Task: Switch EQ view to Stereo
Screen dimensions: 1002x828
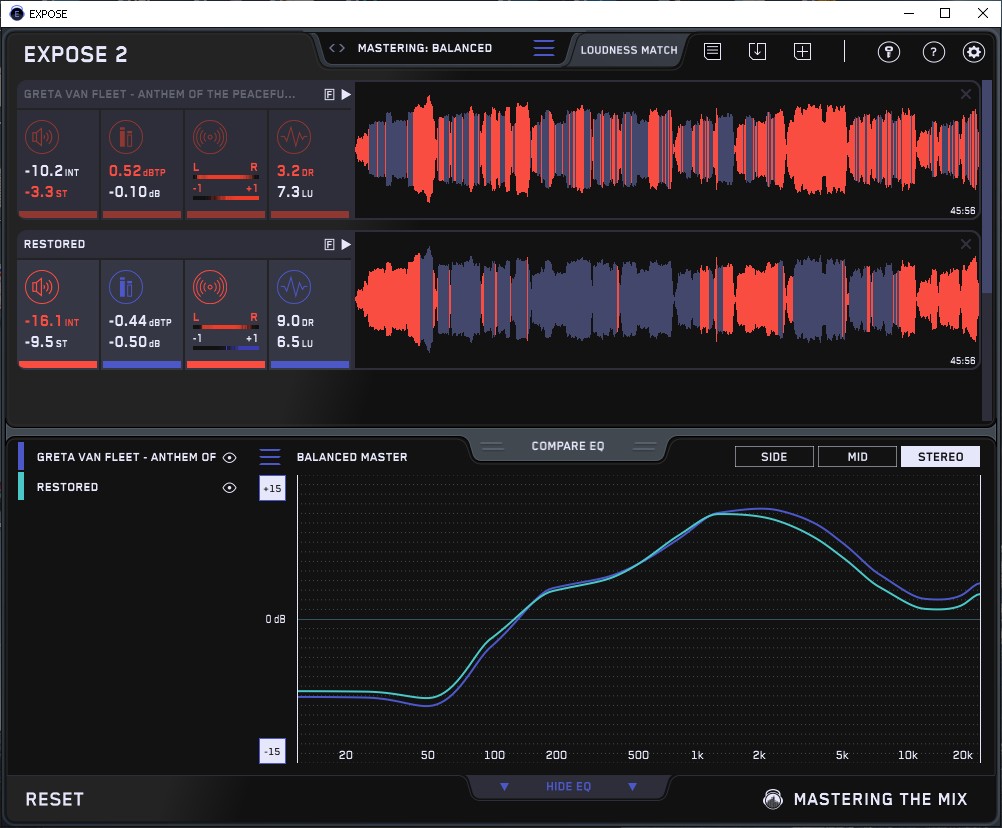Action: click(940, 457)
